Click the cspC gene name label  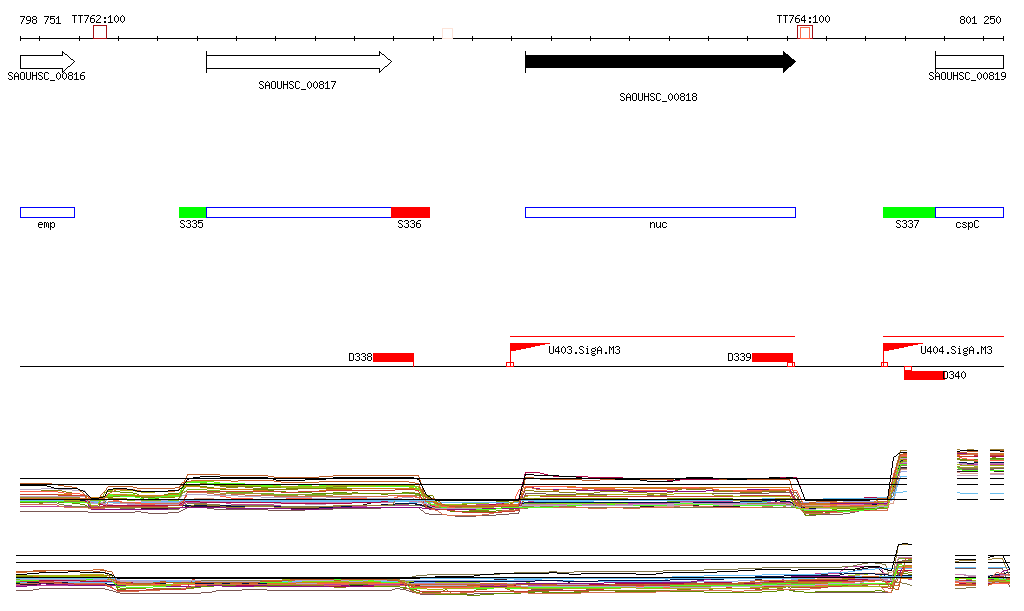tap(967, 225)
